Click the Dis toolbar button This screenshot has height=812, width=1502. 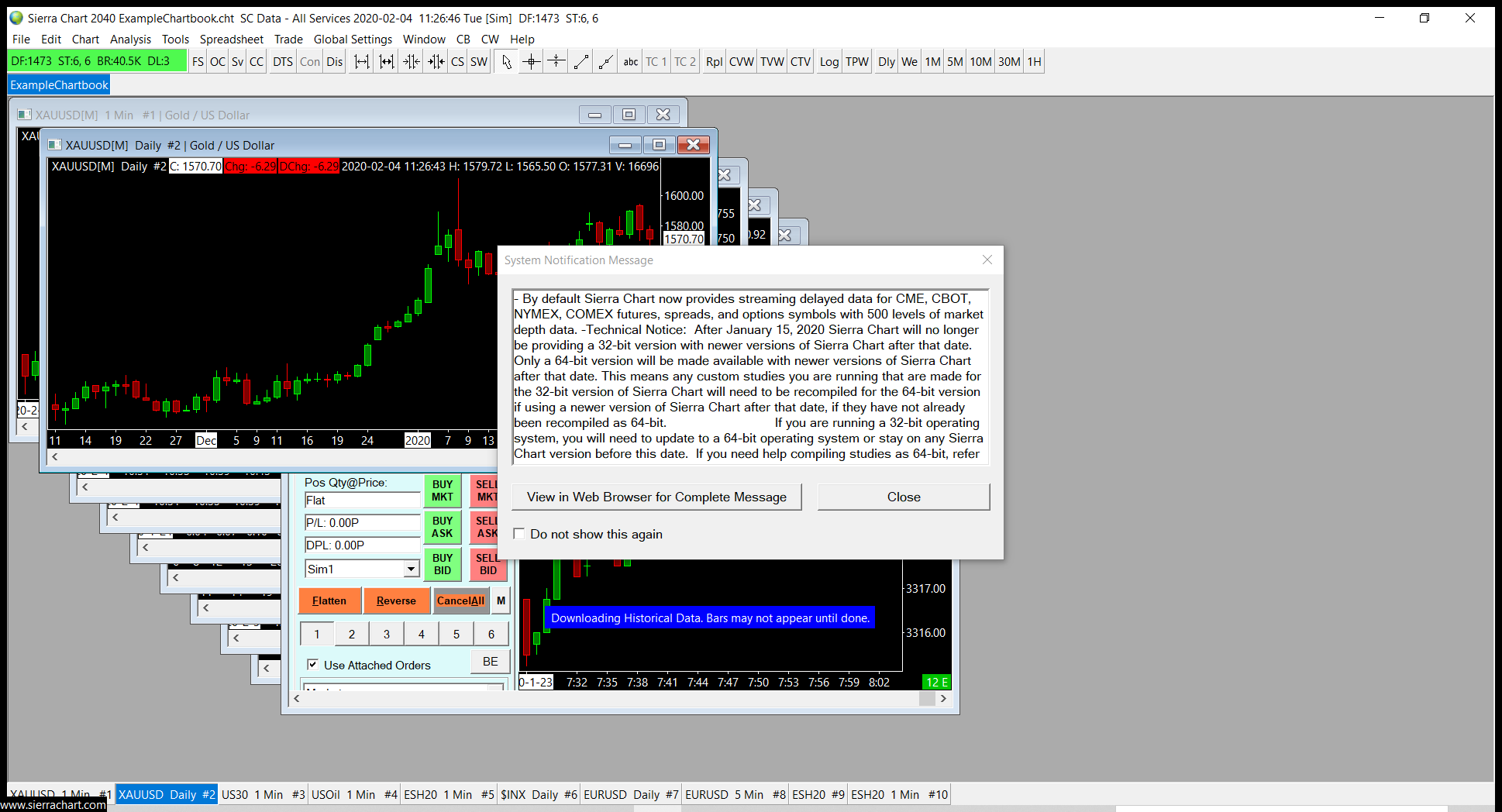tap(335, 62)
